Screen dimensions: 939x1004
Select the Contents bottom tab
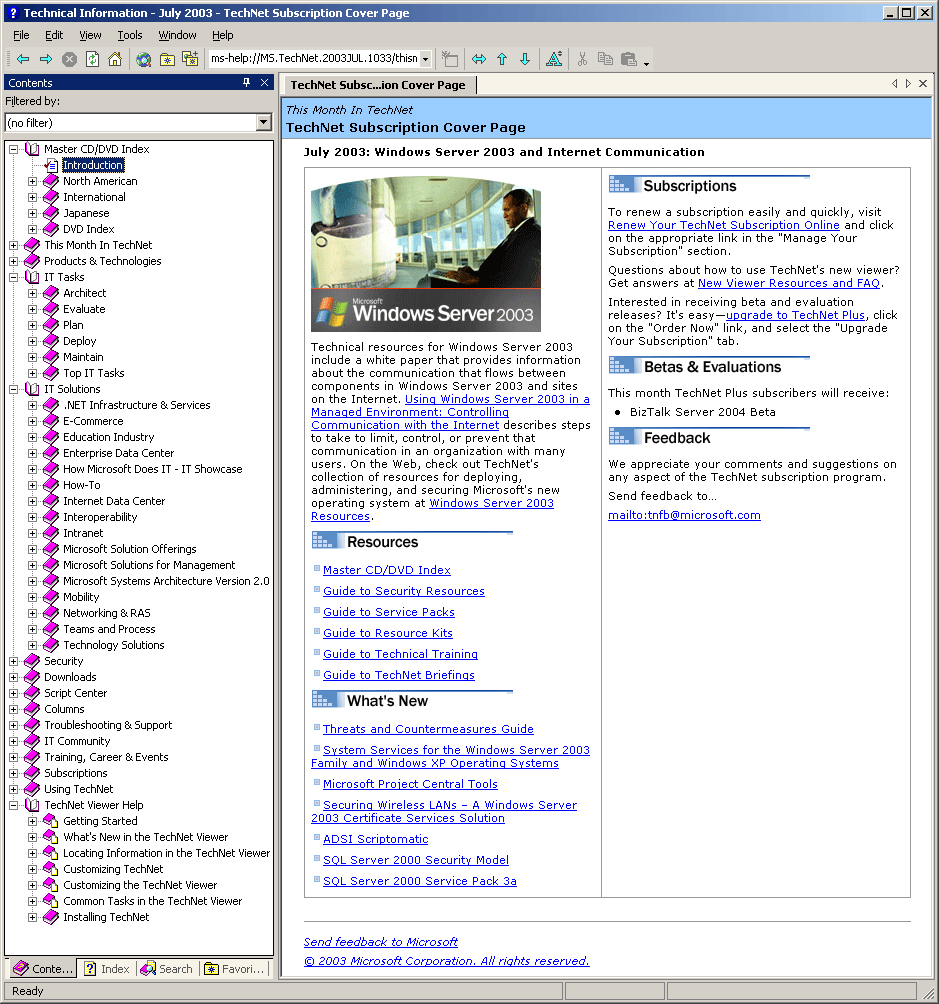click(x=42, y=969)
